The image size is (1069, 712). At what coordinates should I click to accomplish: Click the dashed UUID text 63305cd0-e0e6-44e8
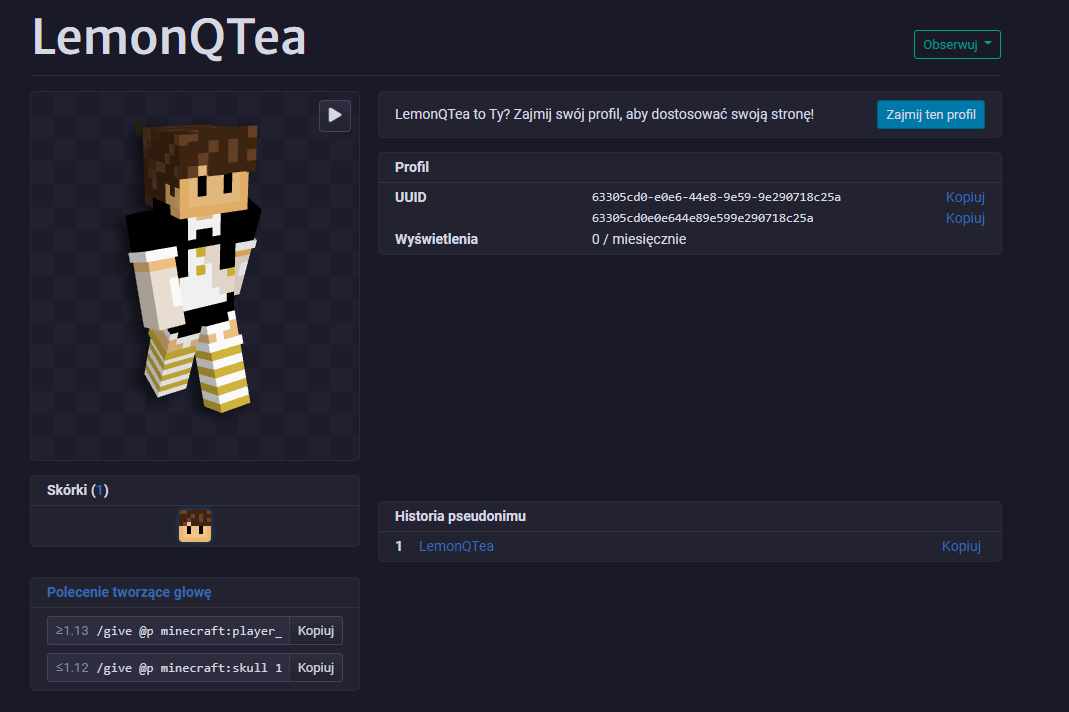[x=715, y=197]
